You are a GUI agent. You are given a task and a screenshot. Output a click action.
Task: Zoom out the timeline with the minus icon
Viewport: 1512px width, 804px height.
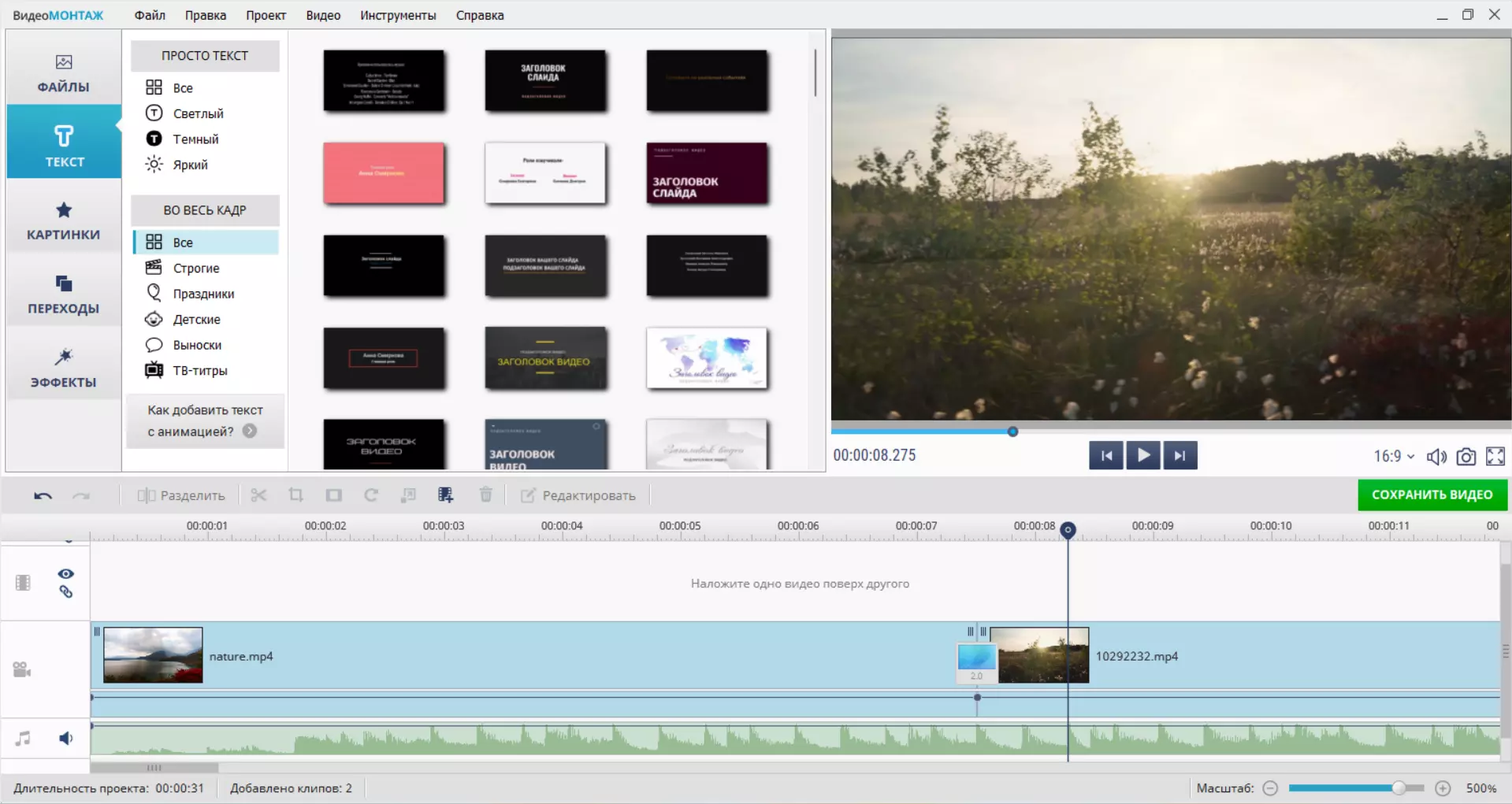click(x=1270, y=788)
